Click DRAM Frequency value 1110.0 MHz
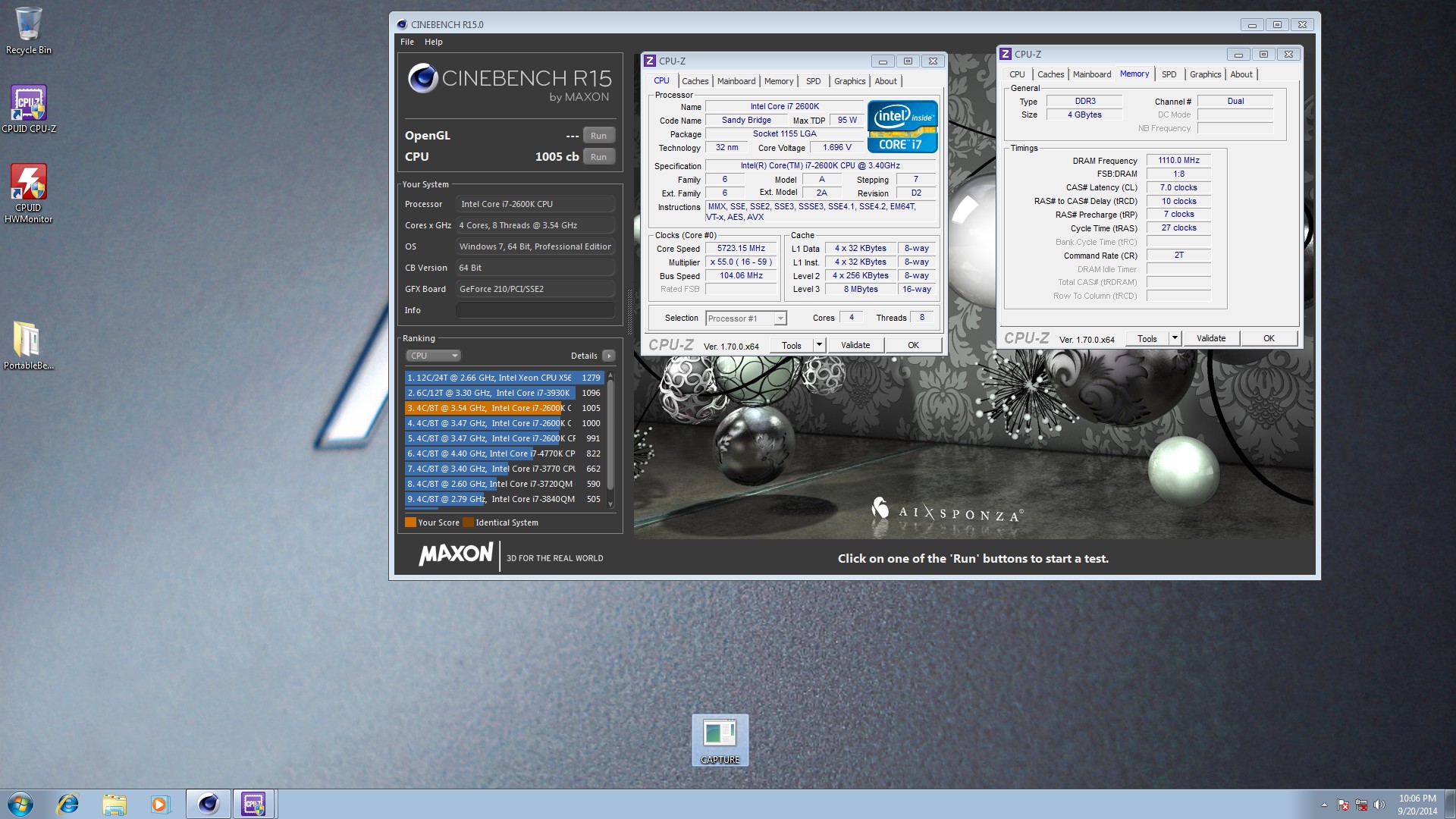The image size is (1456, 819). pyautogui.click(x=1178, y=161)
